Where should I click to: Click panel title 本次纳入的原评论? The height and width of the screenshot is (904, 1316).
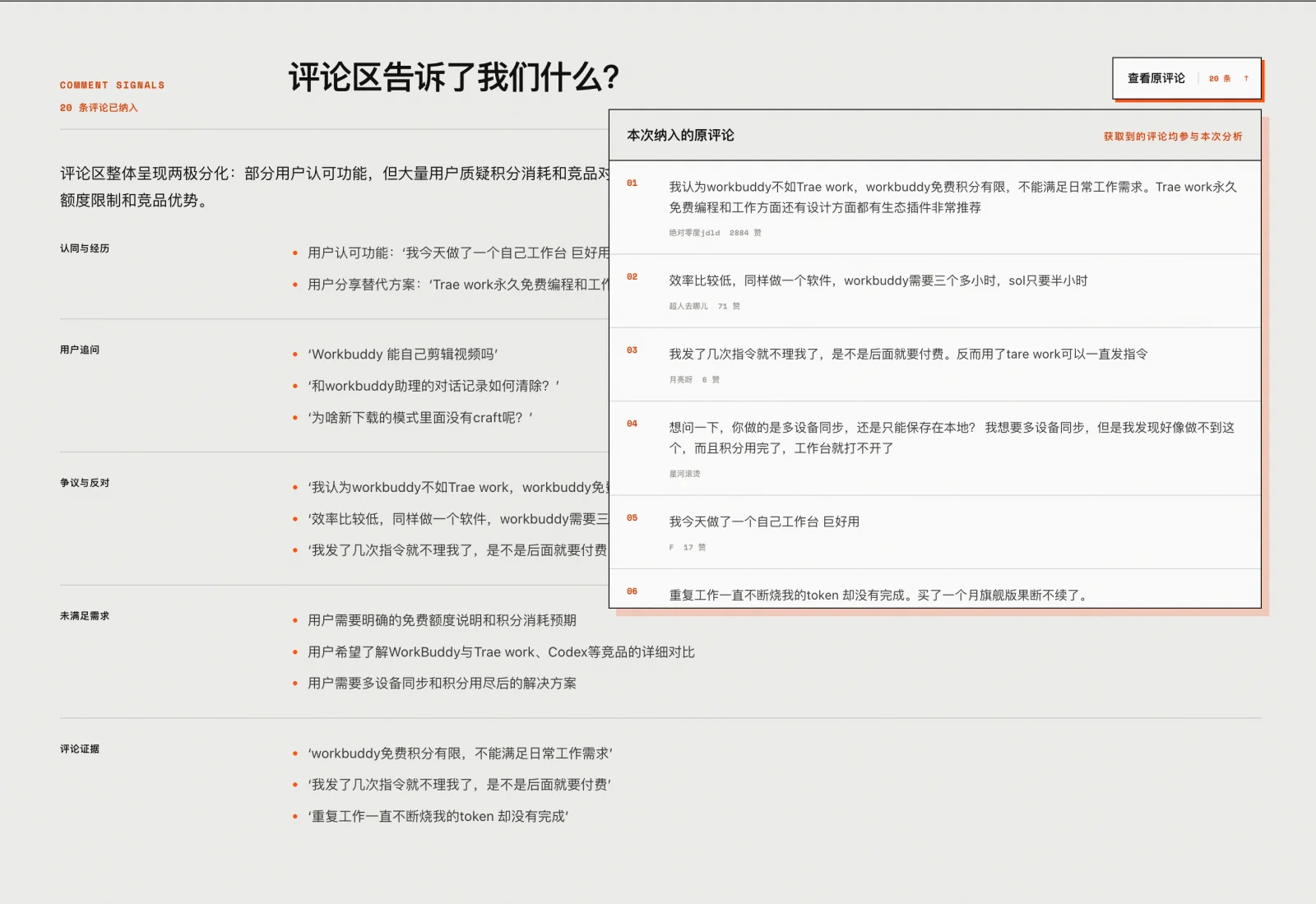680,136
